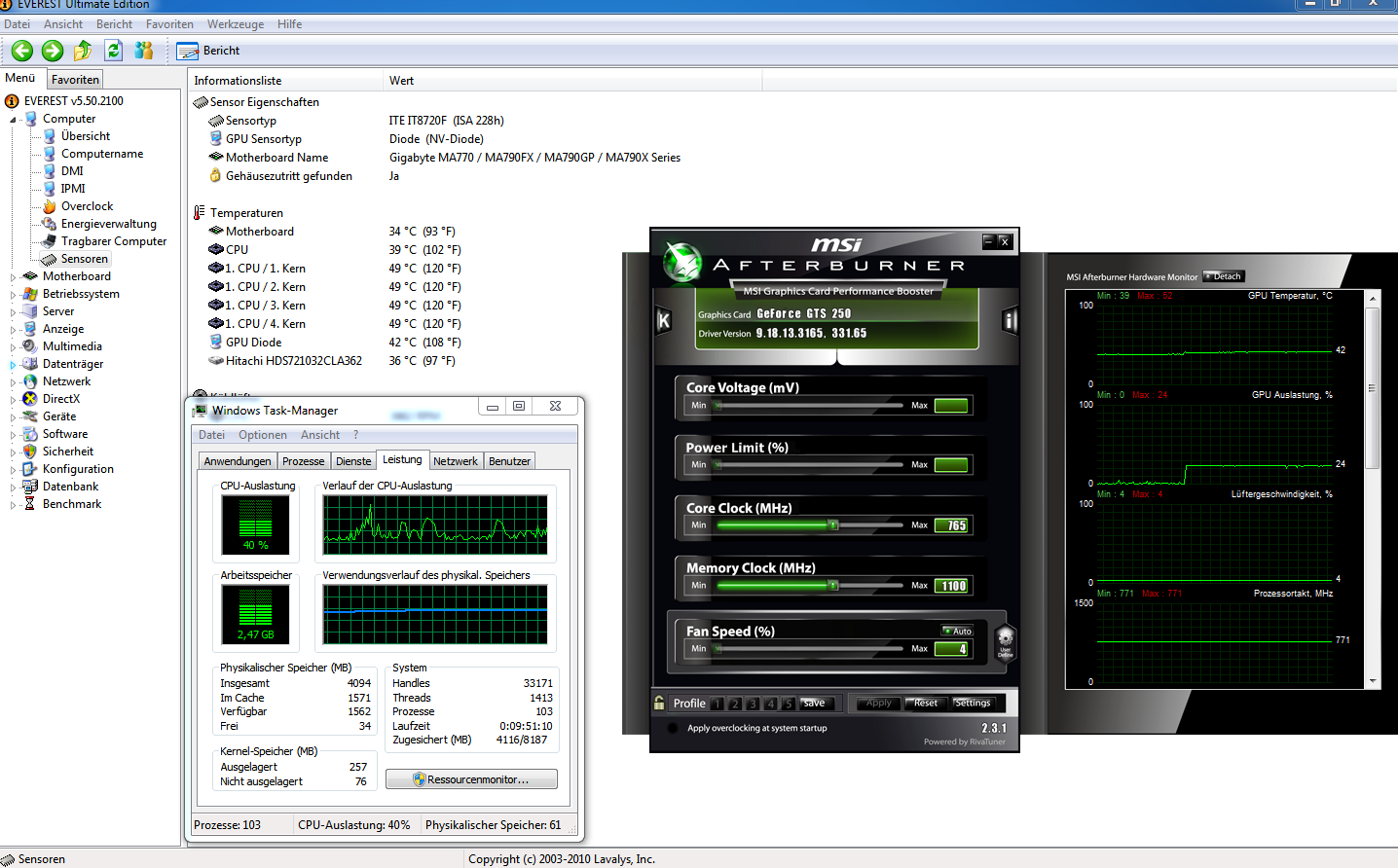Viewport: 1398px width, 868px height.
Task: Click the Memory Clock slider handle
Action: [x=833, y=586]
